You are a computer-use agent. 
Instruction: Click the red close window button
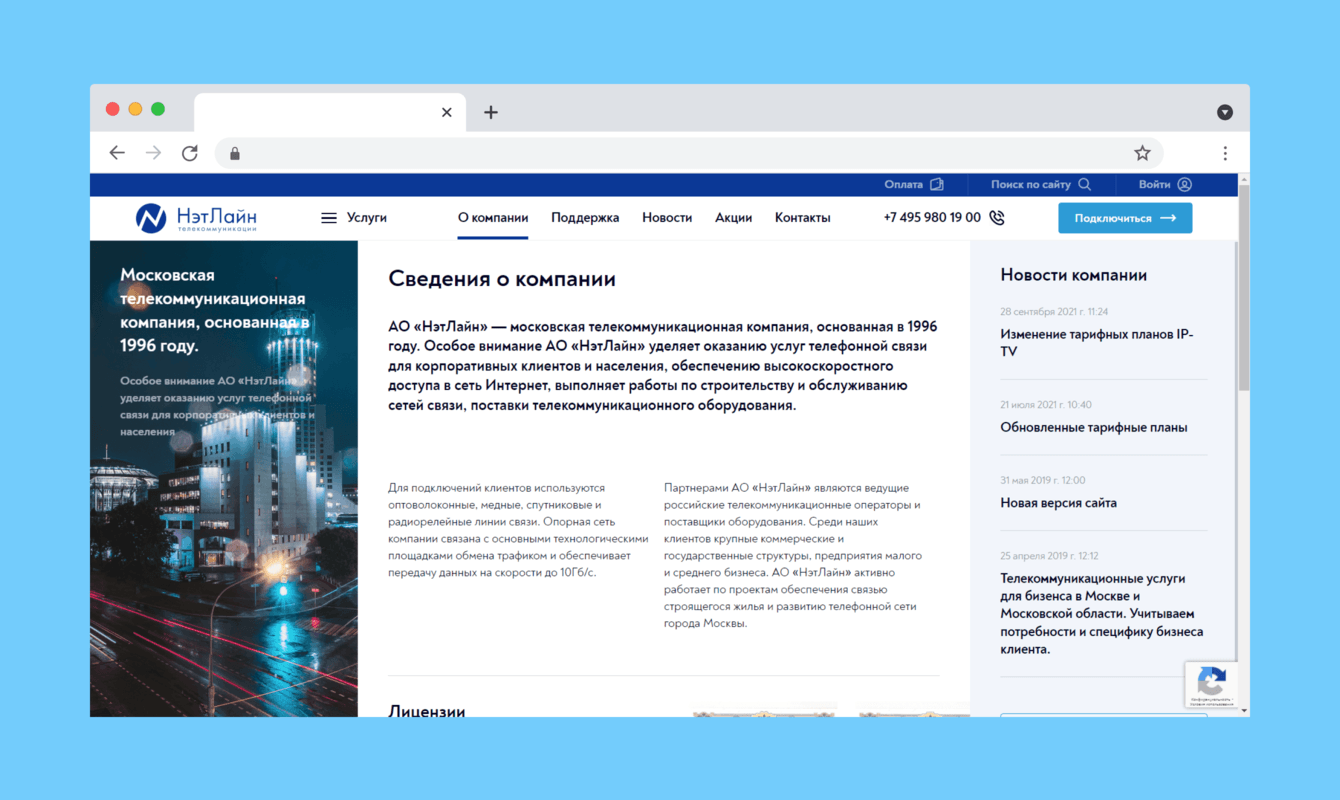113,109
